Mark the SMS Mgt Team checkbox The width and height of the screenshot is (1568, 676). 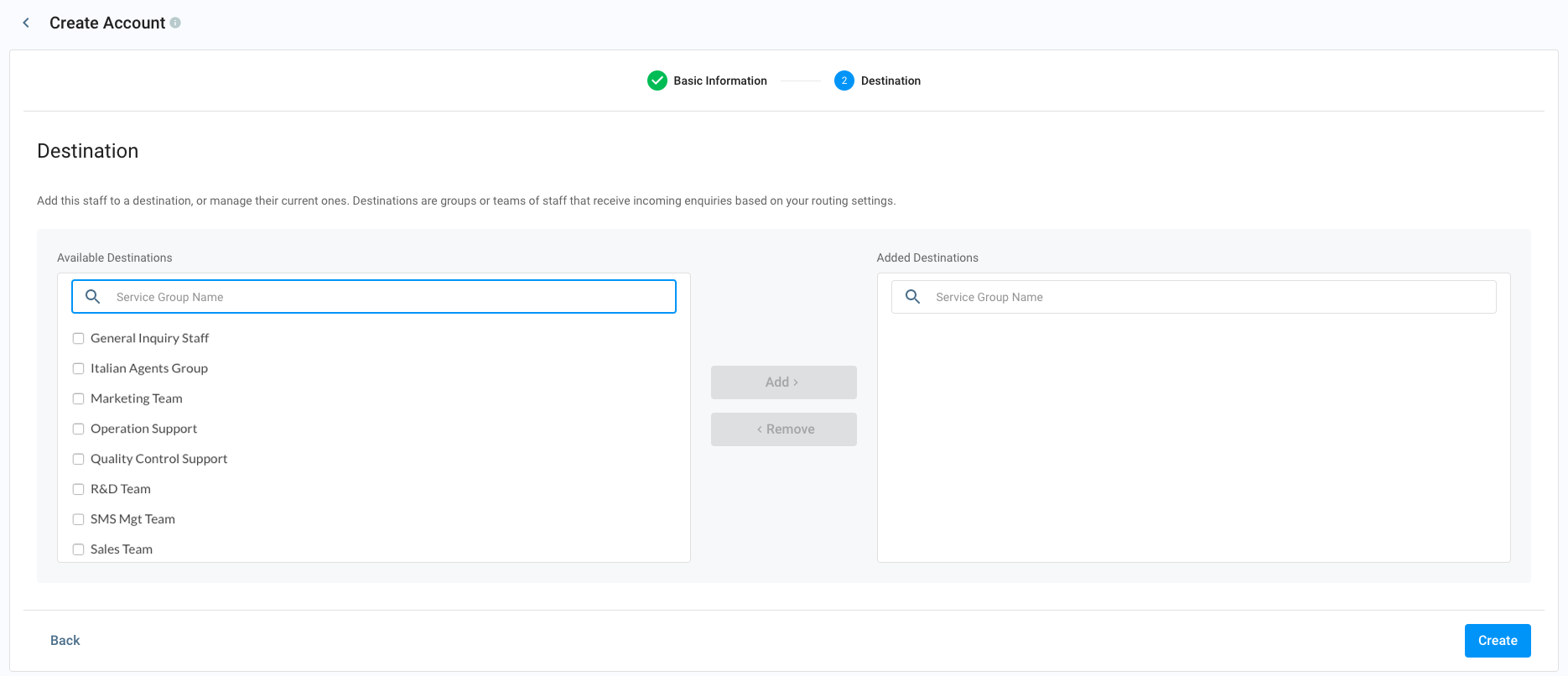pos(78,519)
